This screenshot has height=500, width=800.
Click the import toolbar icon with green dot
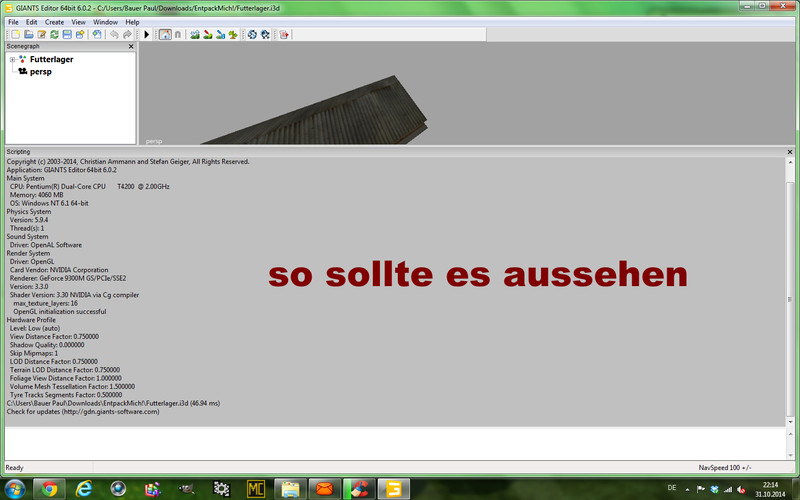tap(96, 34)
